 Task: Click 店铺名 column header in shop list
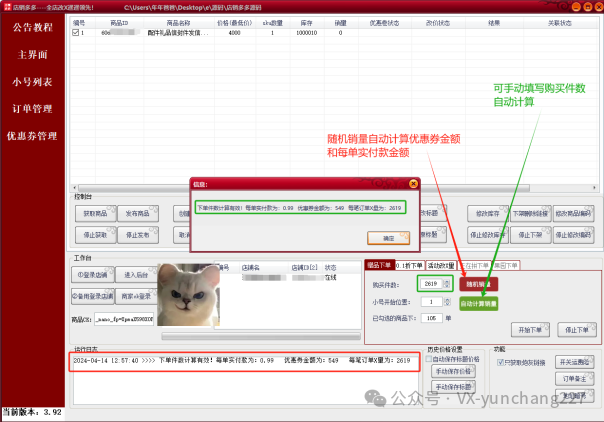(x=251, y=268)
